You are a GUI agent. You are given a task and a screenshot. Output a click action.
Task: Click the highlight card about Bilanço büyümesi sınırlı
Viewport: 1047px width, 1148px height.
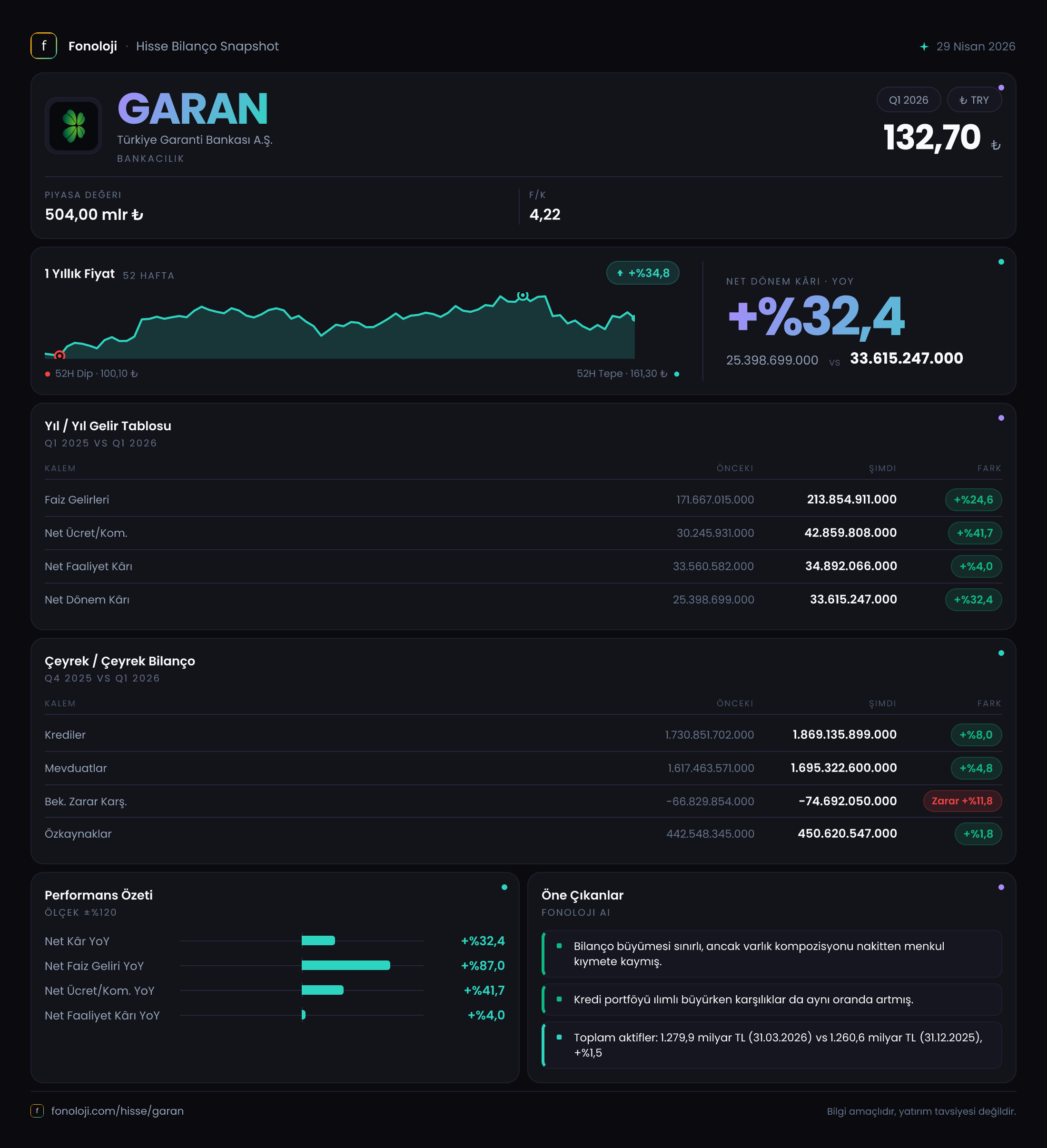coord(771,954)
